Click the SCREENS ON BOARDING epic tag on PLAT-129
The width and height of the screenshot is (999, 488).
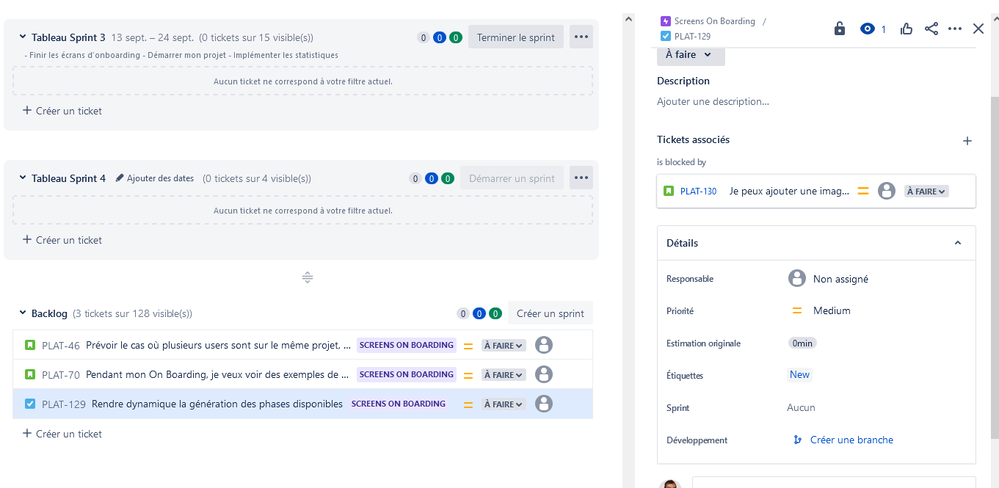coord(398,403)
